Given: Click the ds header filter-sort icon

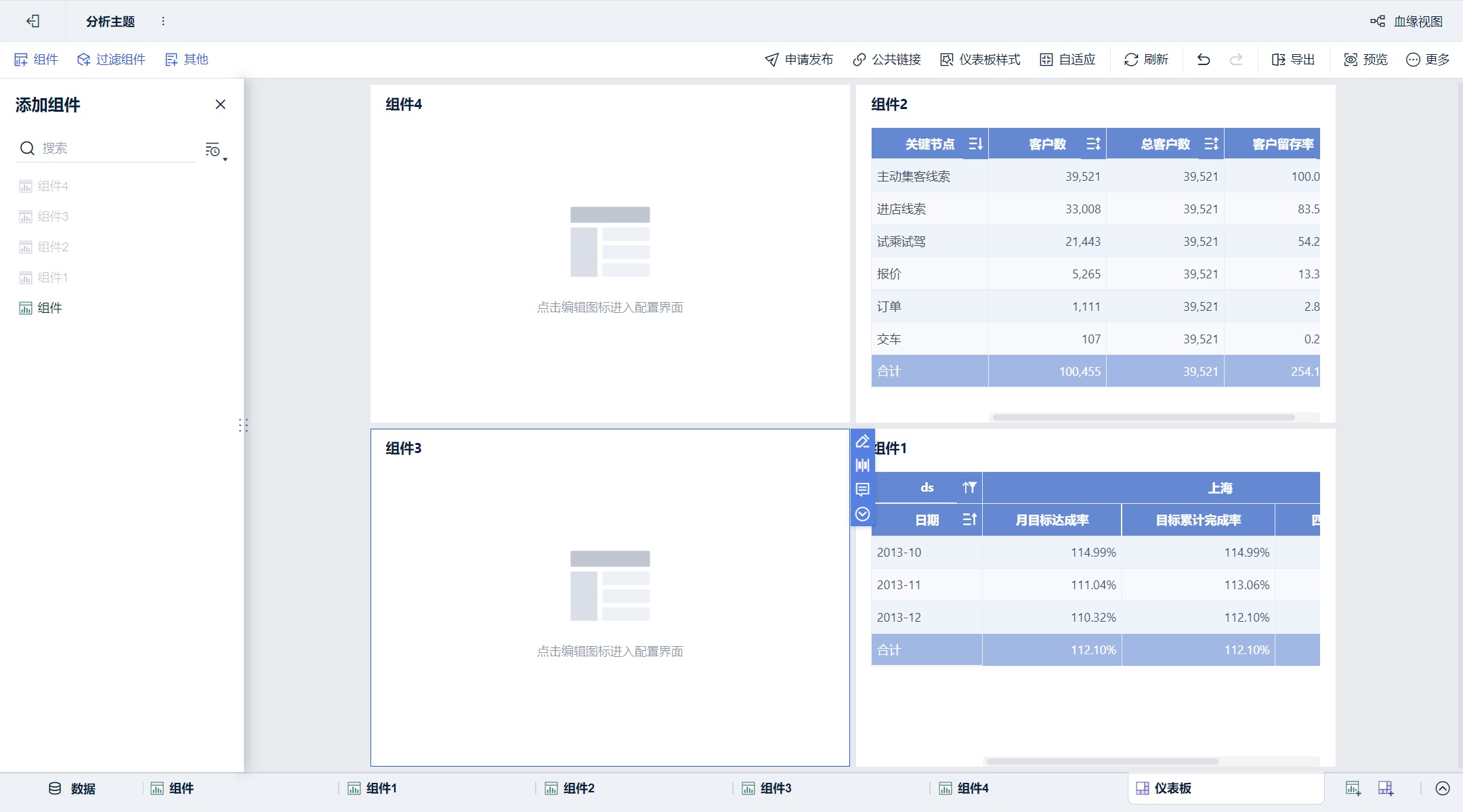Looking at the screenshot, I should click(969, 488).
